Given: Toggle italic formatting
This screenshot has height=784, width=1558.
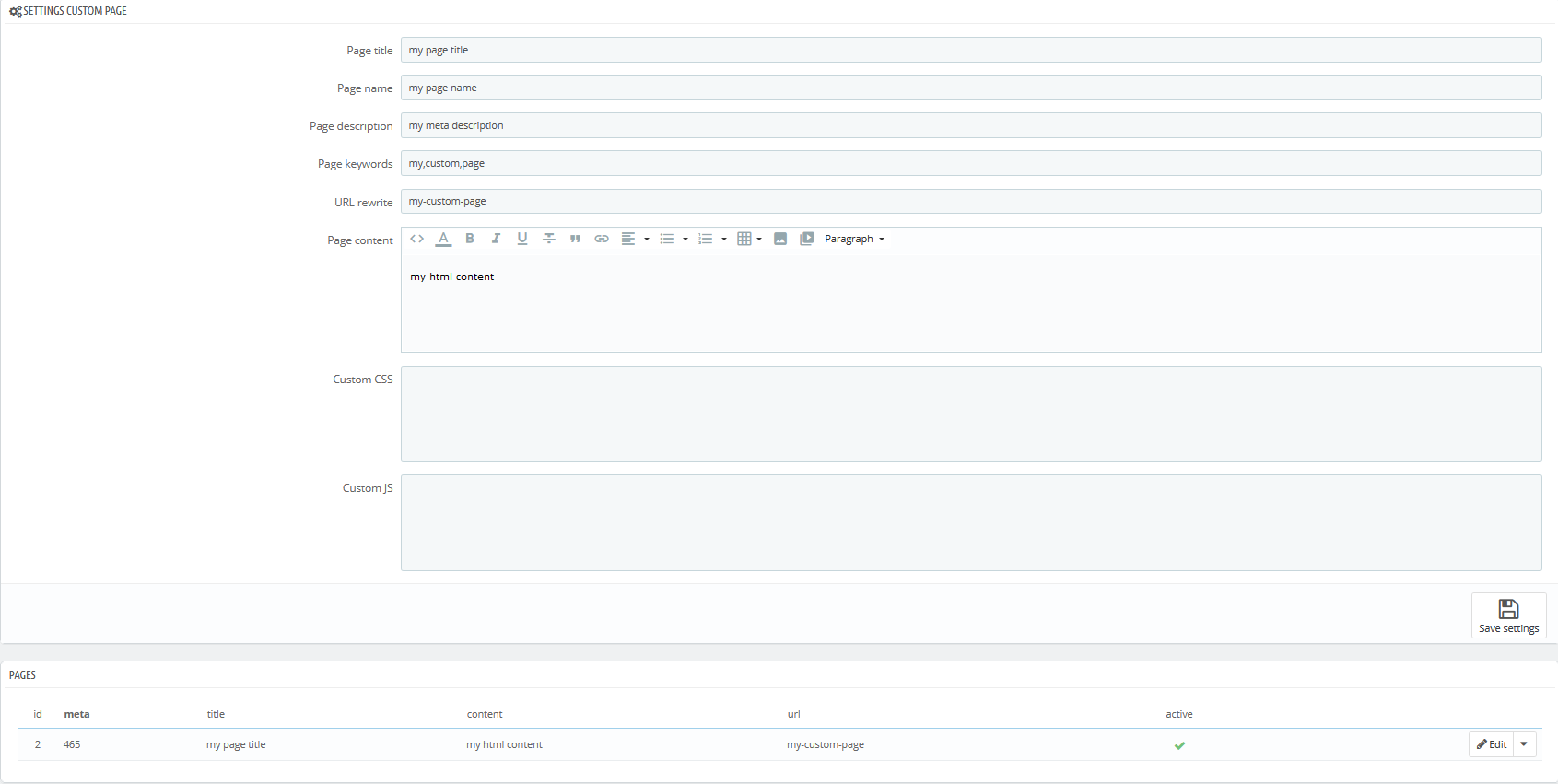Looking at the screenshot, I should tap(496, 239).
